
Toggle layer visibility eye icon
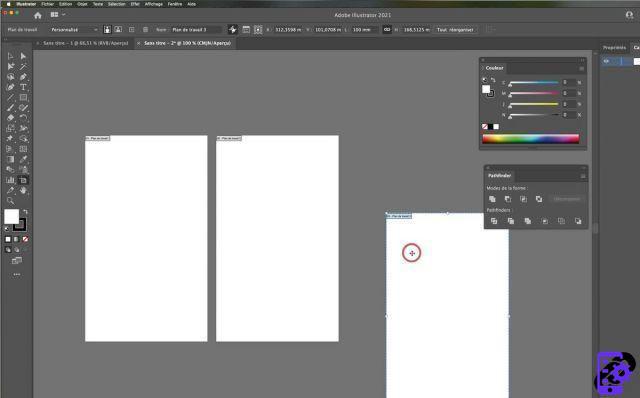(606, 61)
